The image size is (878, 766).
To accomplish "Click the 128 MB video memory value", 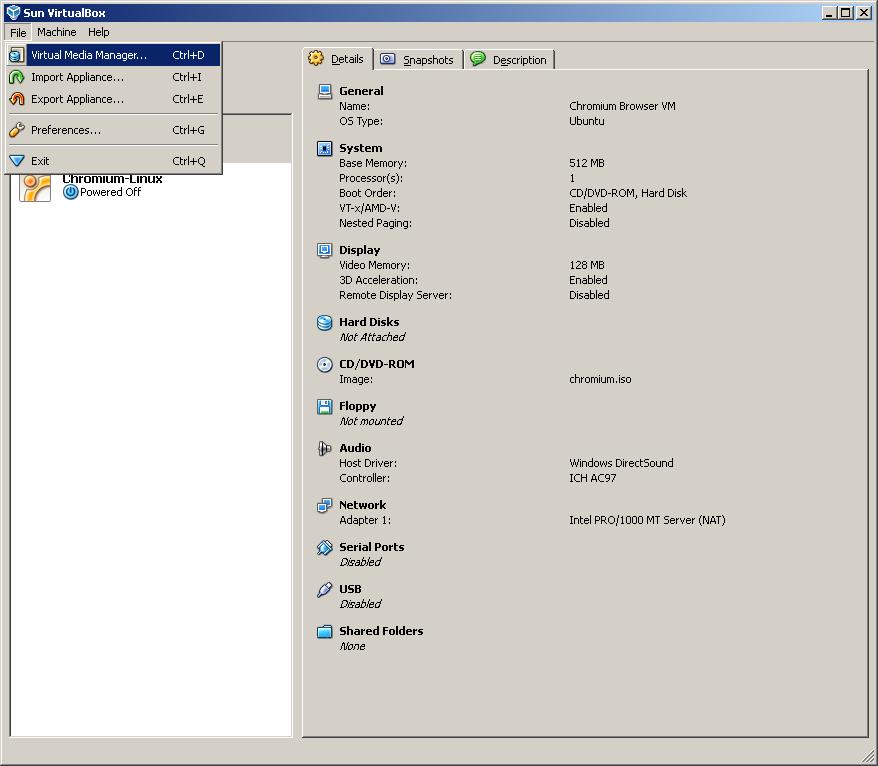I will click(x=586, y=265).
